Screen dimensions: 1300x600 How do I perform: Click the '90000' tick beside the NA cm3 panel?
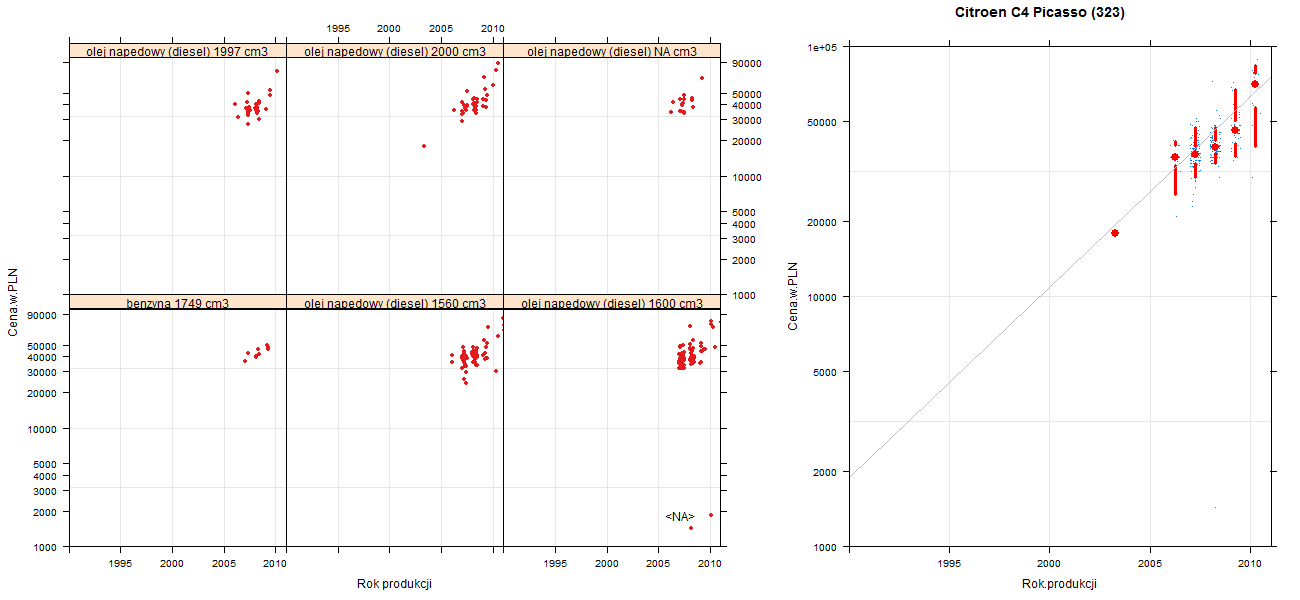pyautogui.click(x=748, y=64)
